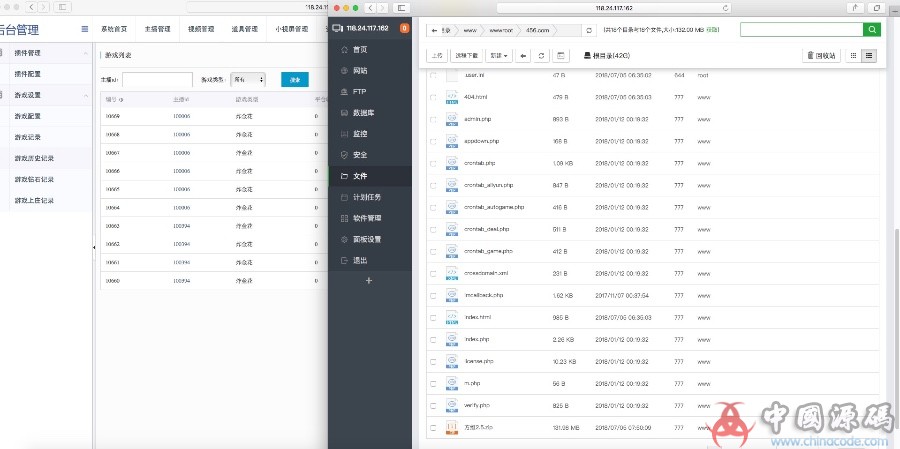Check the box for index.php
The width and height of the screenshot is (900, 449).
(x=433, y=339)
